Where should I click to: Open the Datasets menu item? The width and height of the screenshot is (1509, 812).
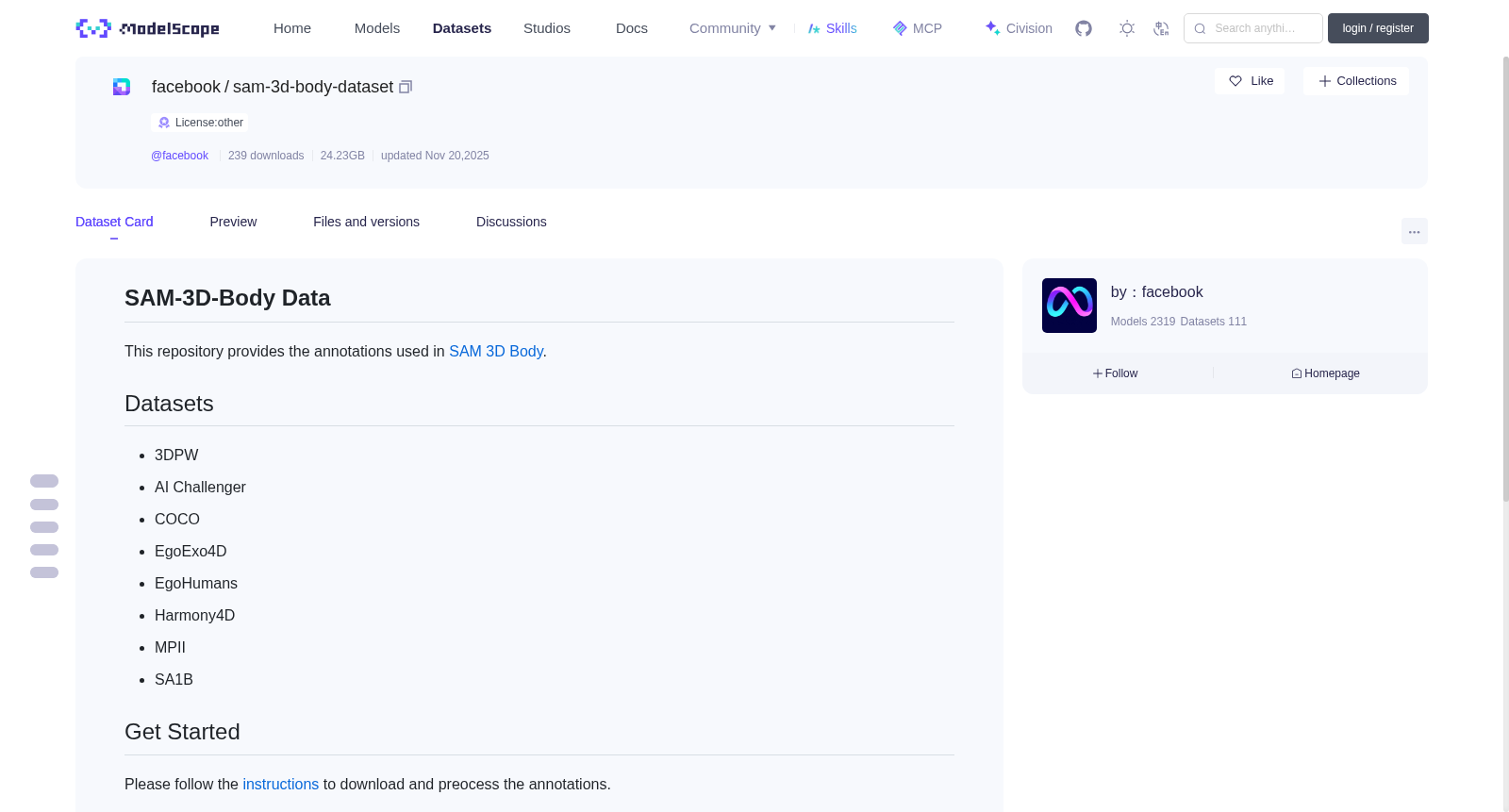click(x=462, y=28)
